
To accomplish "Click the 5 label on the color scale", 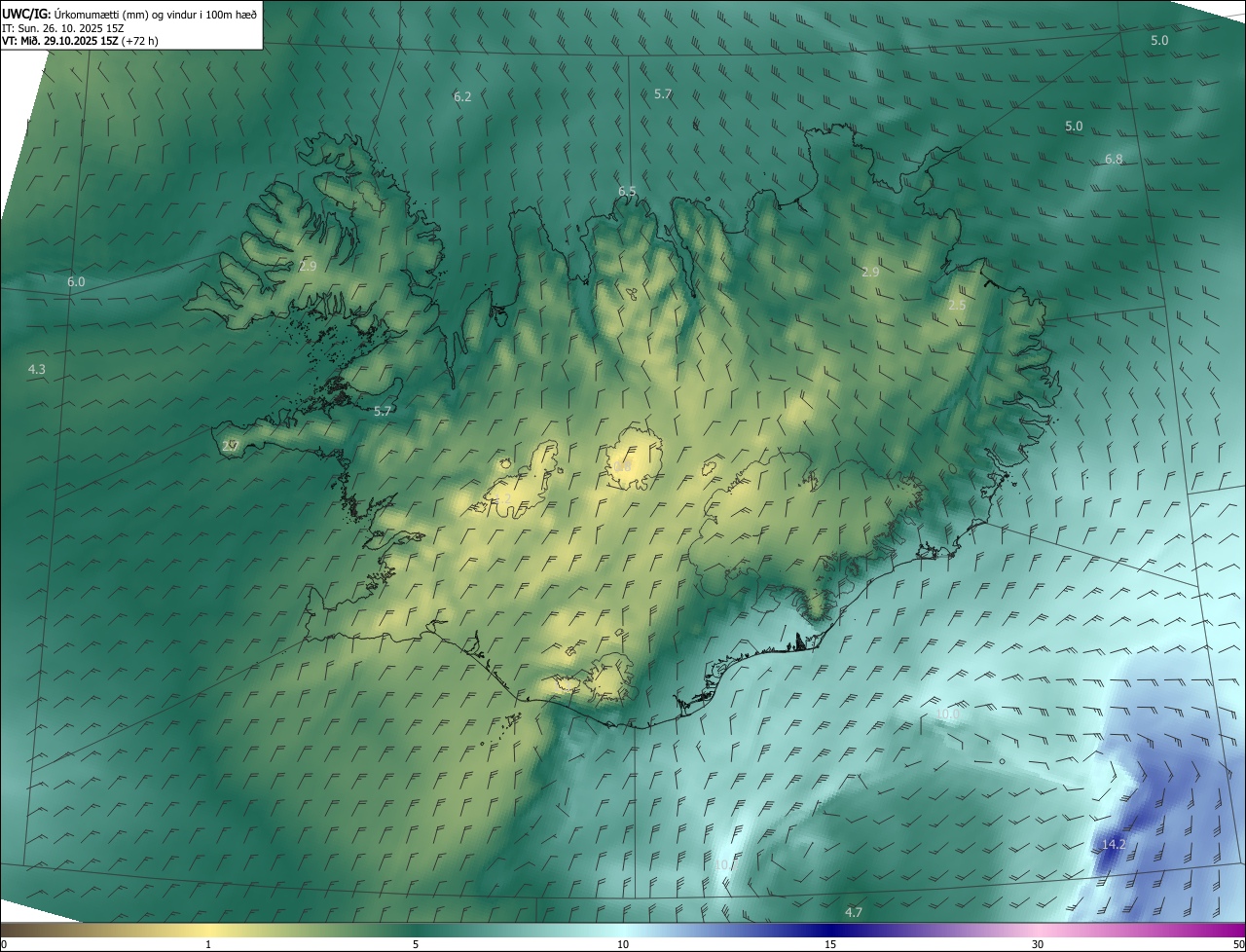I will (416, 944).
